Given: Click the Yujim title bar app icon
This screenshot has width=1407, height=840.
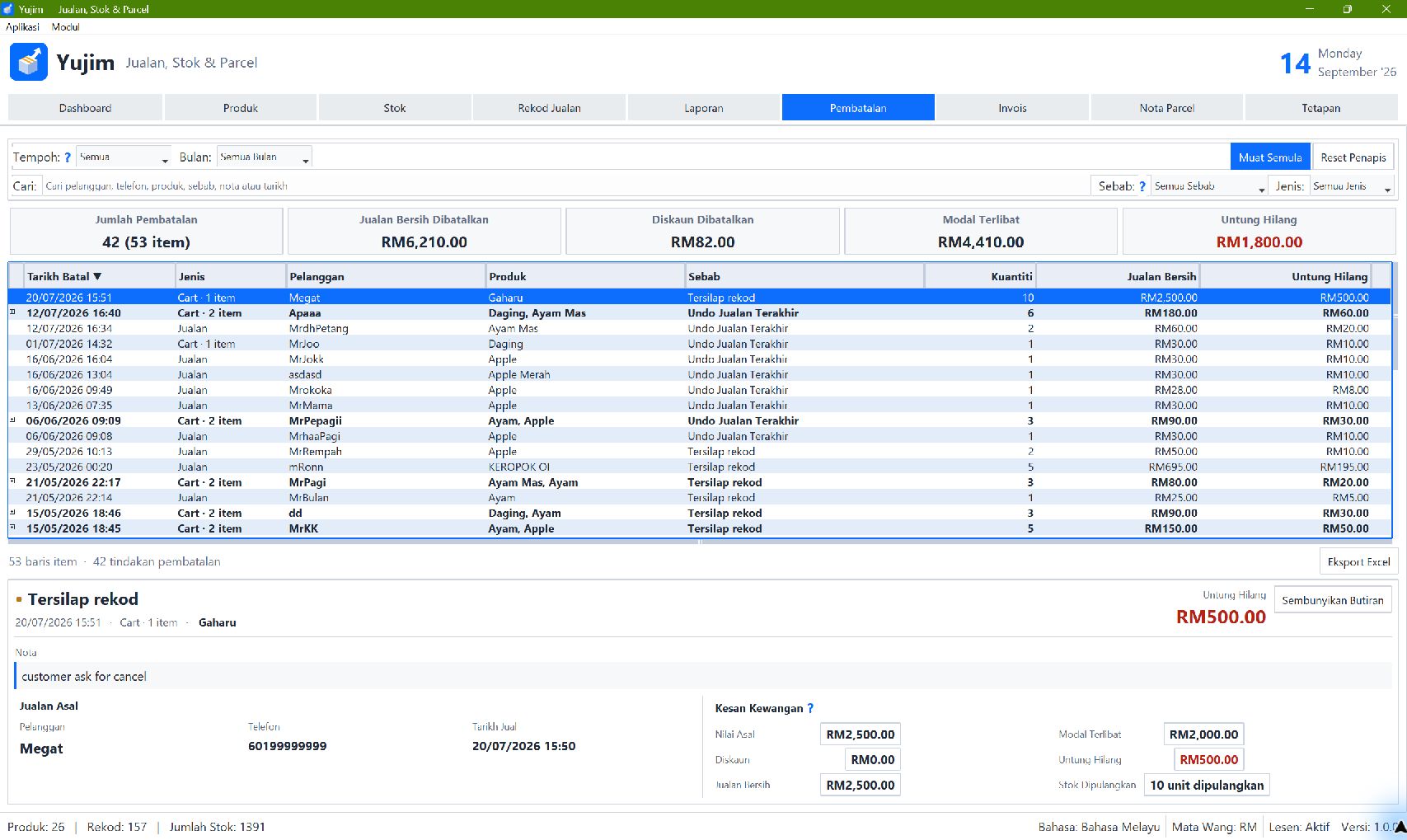Looking at the screenshot, I should (8, 9).
